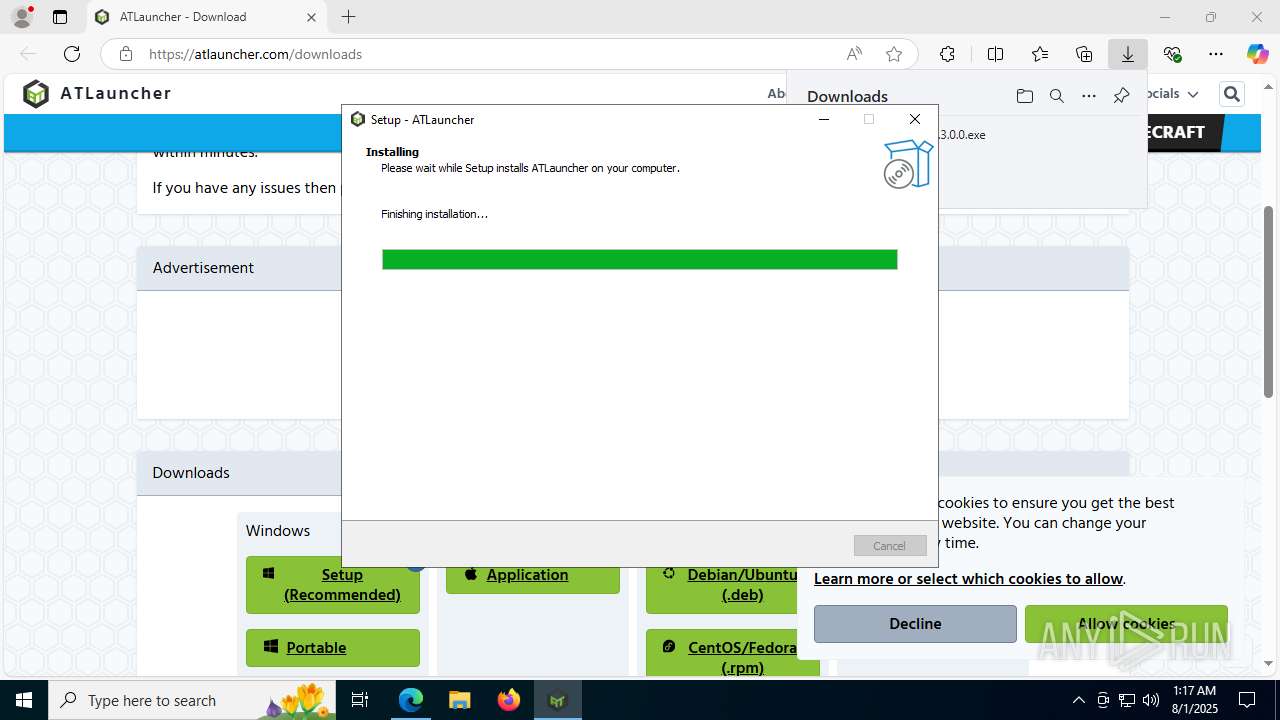Open Firefox from taskbar
The image size is (1280, 720).
coord(509,700)
